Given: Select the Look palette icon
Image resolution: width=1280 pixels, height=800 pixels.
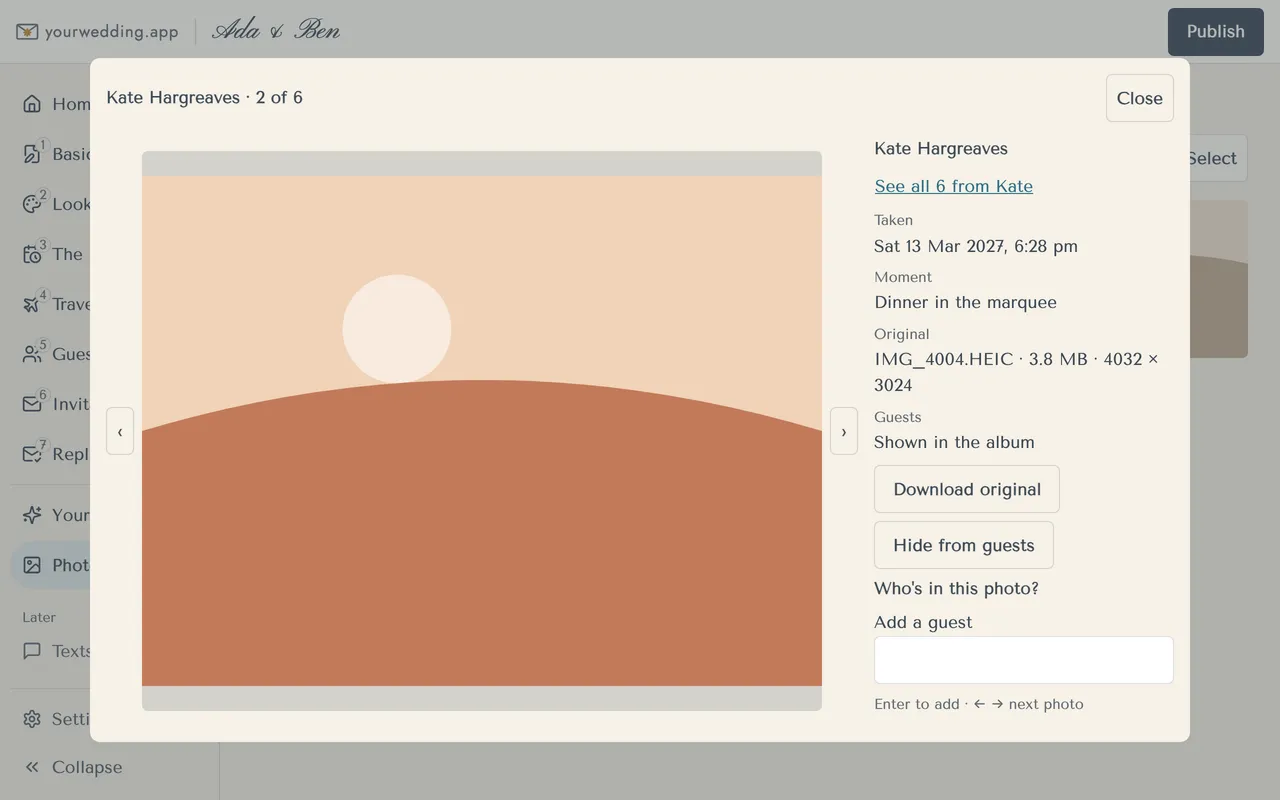Looking at the screenshot, I should point(32,204).
